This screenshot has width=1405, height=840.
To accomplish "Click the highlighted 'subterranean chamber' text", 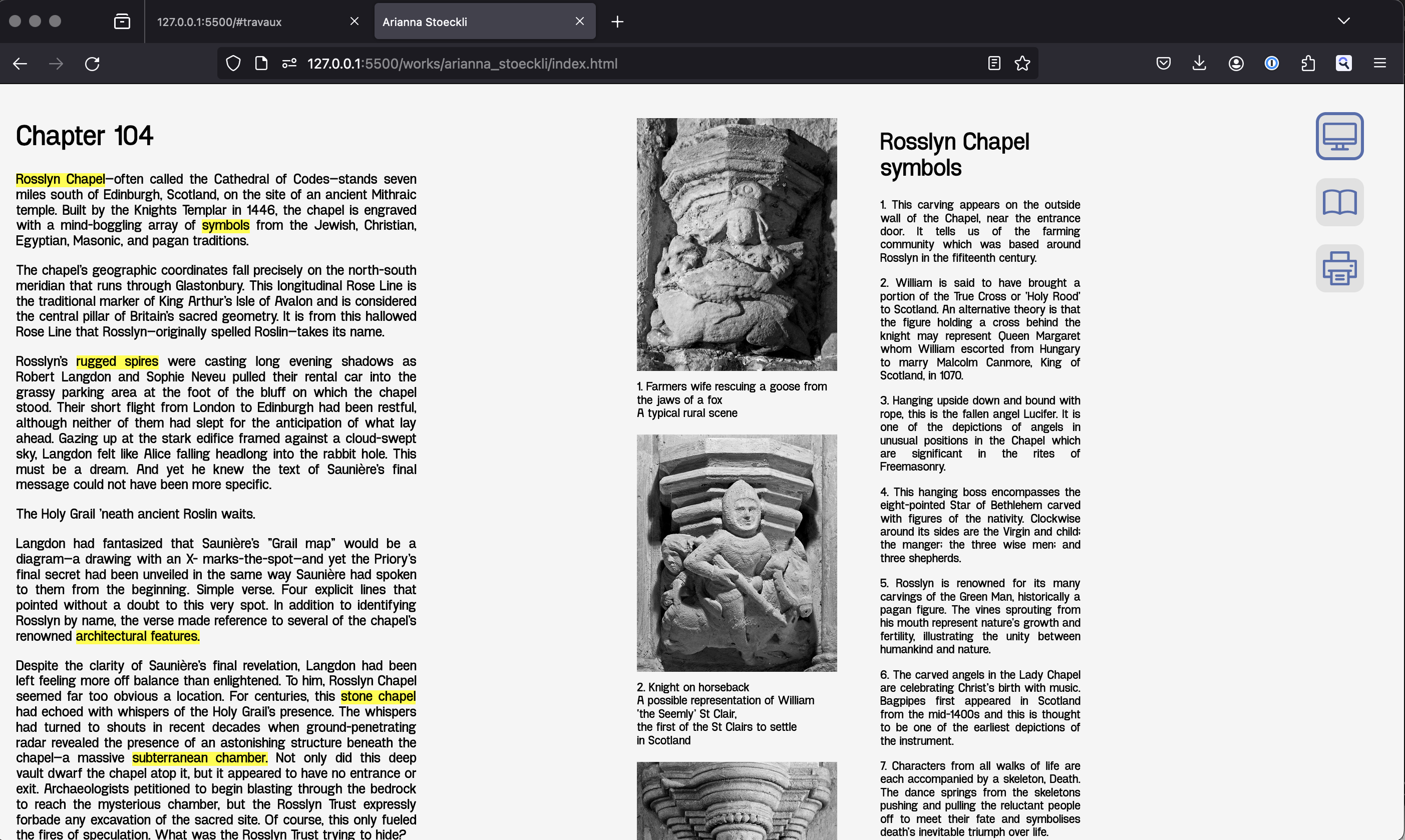I will coord(199,757).
